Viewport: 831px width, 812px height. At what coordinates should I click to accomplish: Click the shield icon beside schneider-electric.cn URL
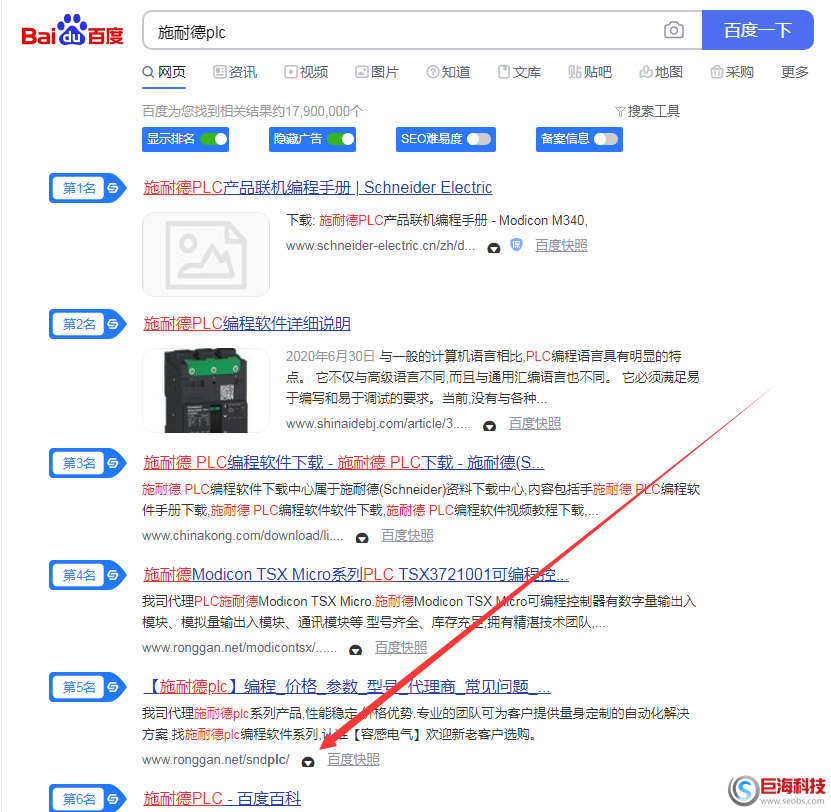(x=517, y=245)
